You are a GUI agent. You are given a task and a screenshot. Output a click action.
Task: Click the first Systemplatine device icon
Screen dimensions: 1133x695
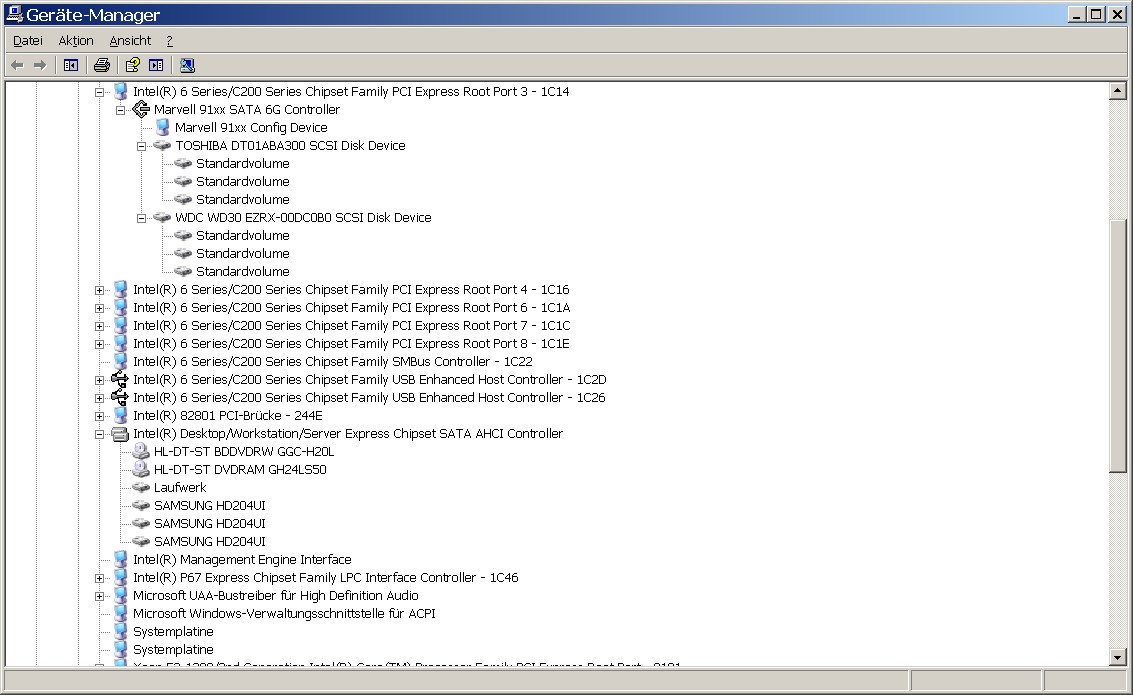[121, 631]
